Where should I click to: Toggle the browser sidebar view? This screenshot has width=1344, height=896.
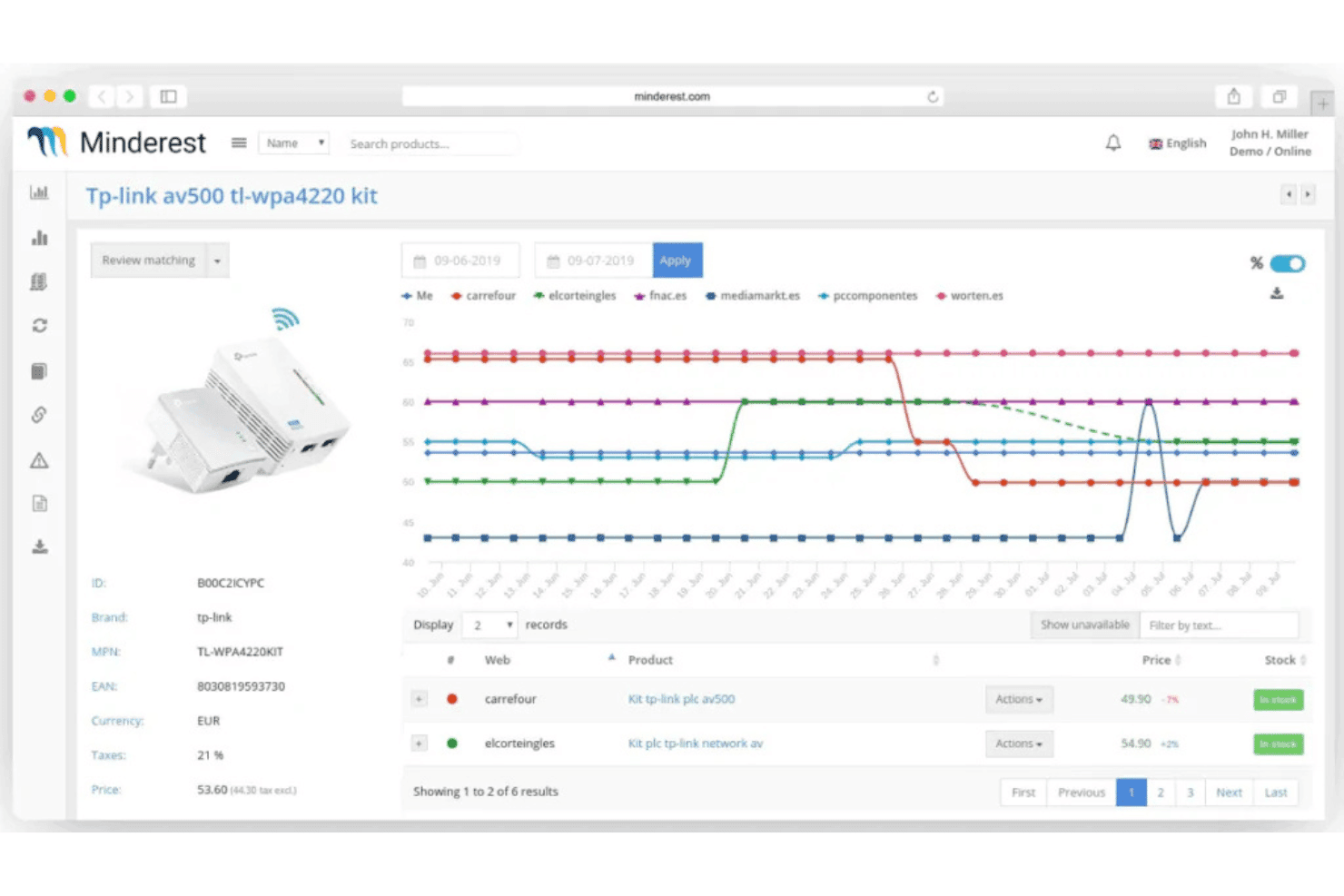(x=168, y=96)
